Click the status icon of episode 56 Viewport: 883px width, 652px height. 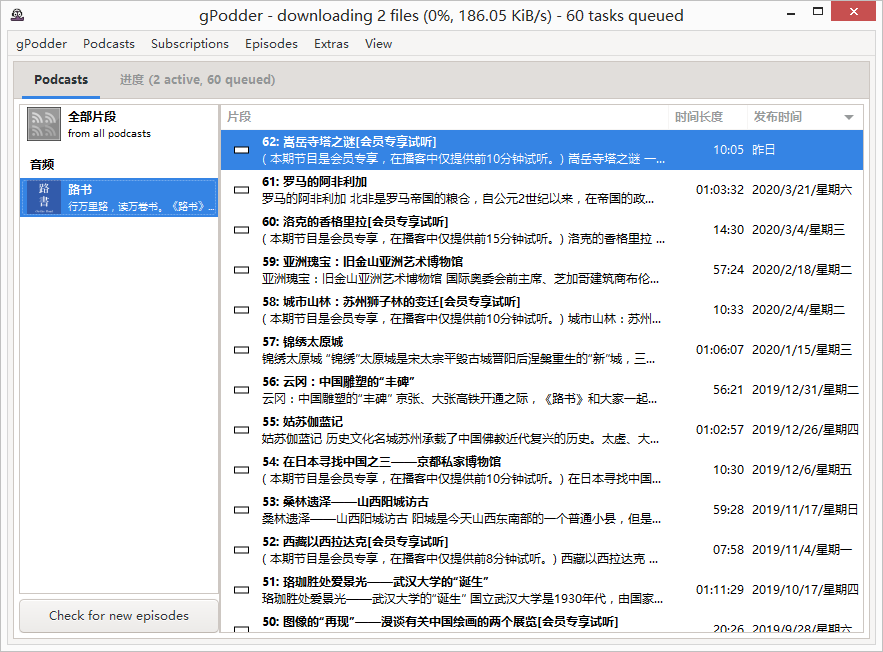[242, 390]
